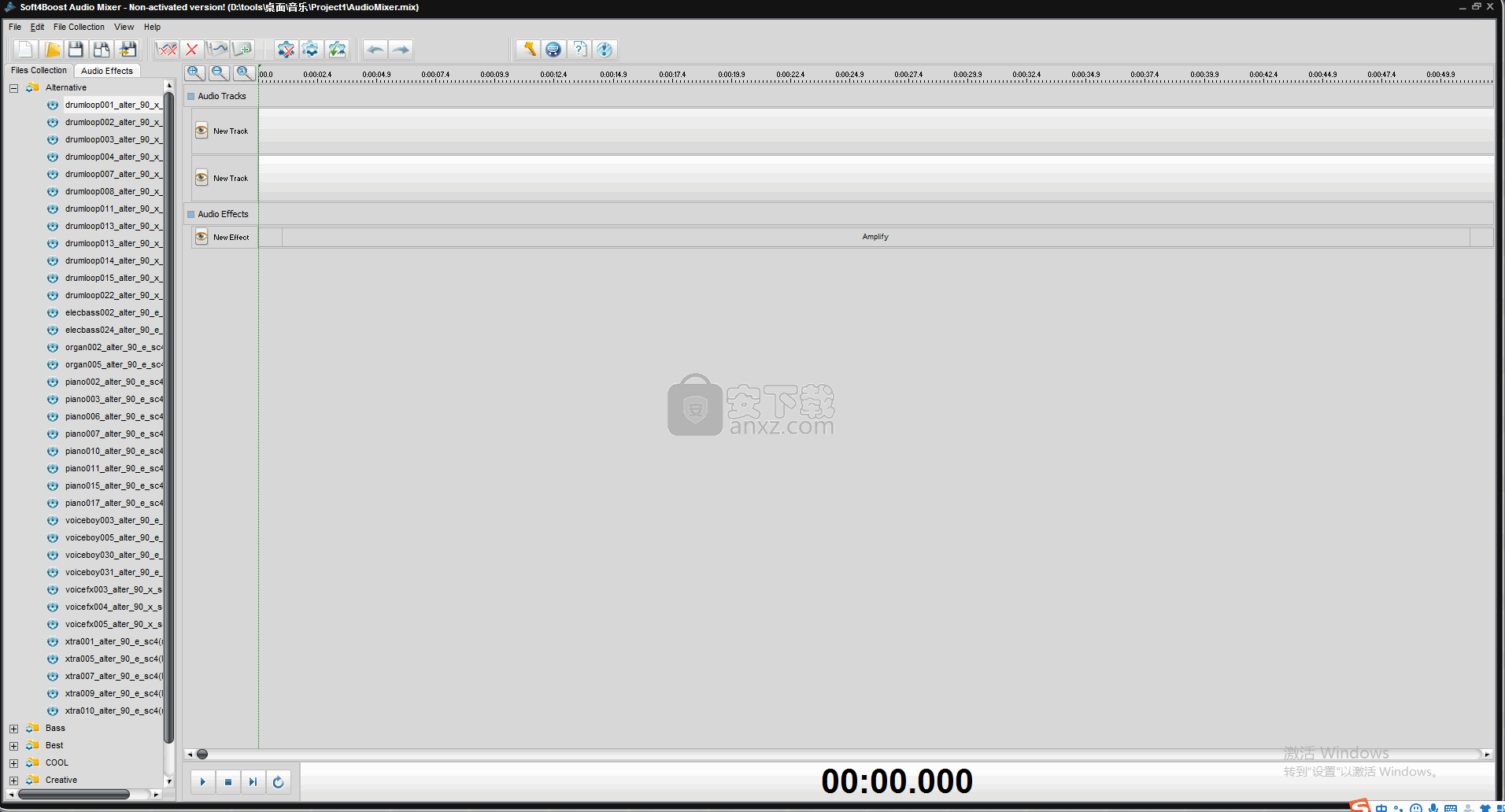The image size is (1505, 812).
Task: Toggle the square marker beside Audio Tracks header
Action: pyautogui.click(x=190, y=97)
